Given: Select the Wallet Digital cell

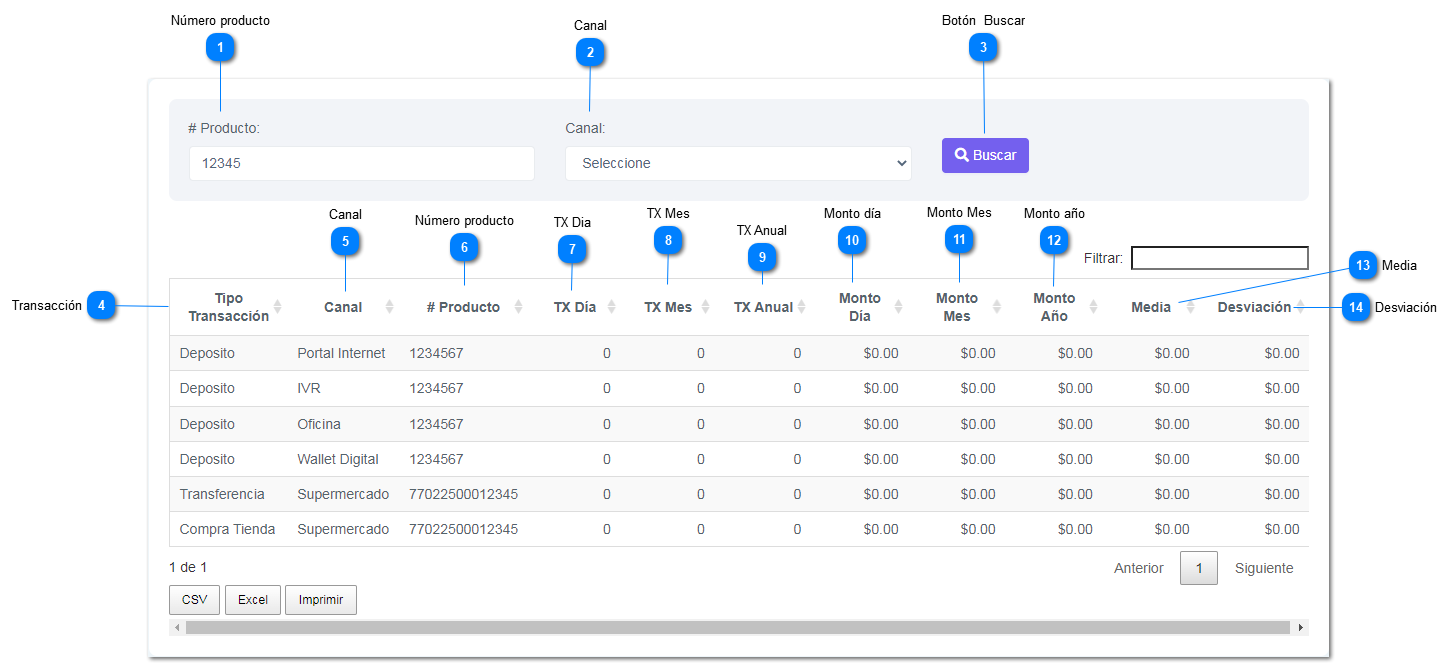Looking at the screenshot, I should point(338,459).
